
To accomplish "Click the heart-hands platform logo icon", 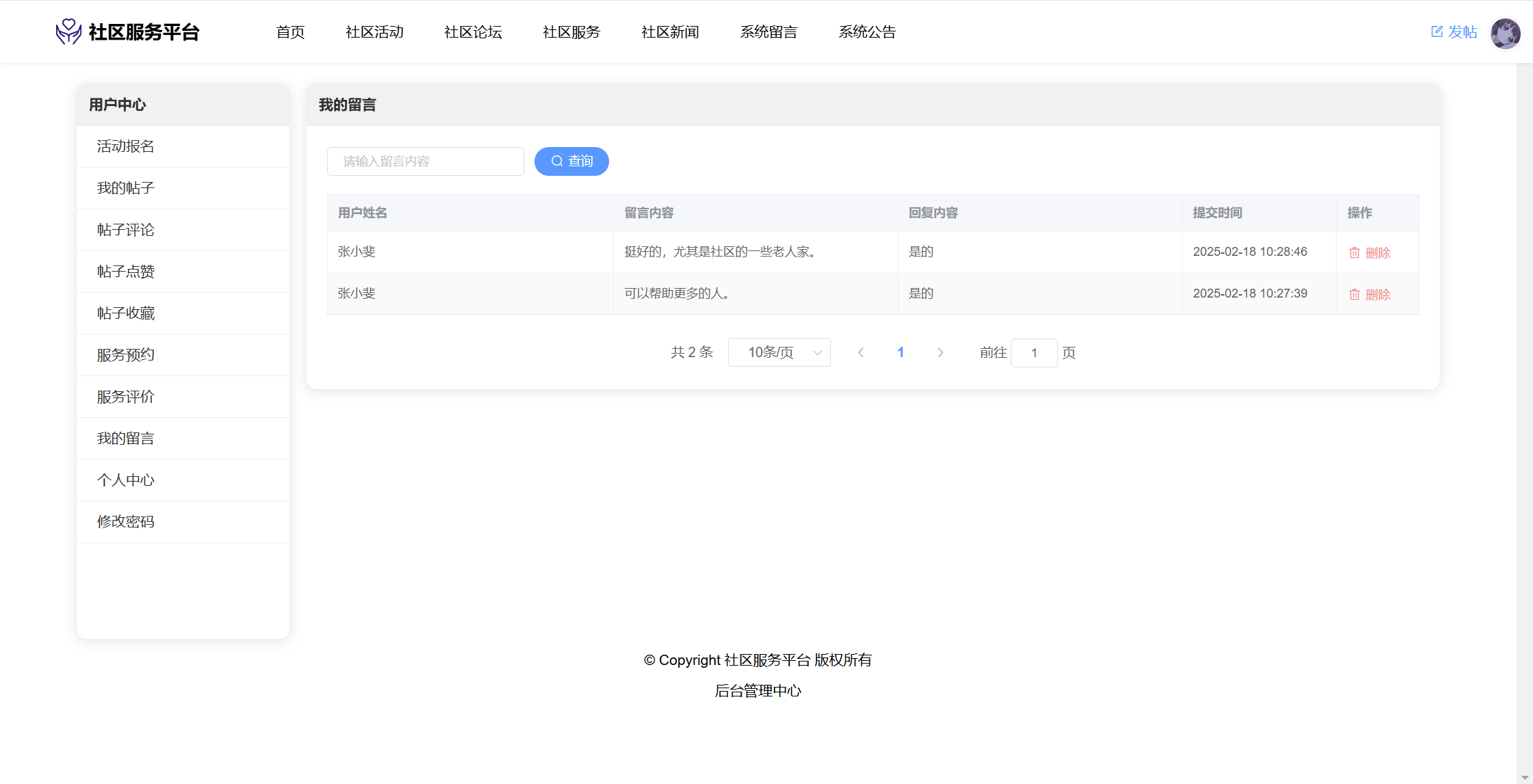I will point(68,31).
